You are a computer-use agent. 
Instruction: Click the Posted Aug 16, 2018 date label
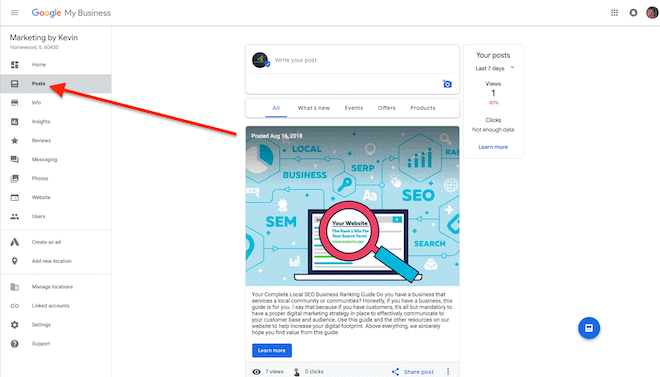pyautogui.click(x=277, y=136)
